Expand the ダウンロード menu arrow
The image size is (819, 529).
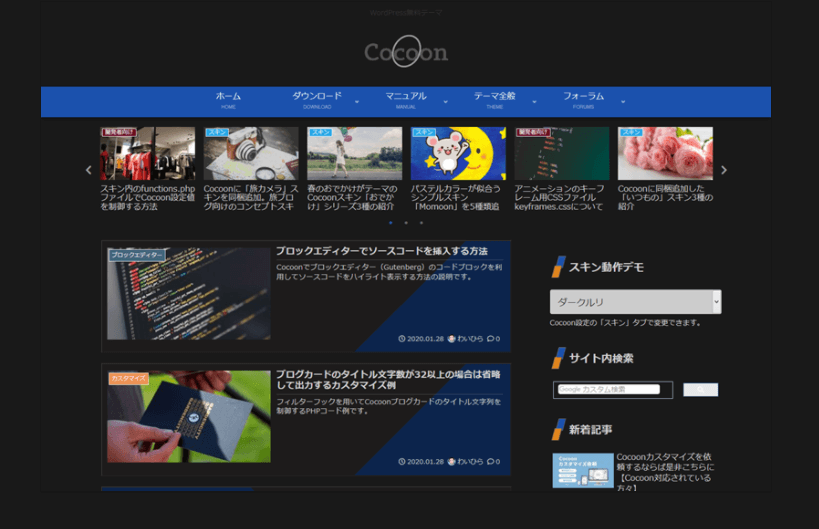357,101
